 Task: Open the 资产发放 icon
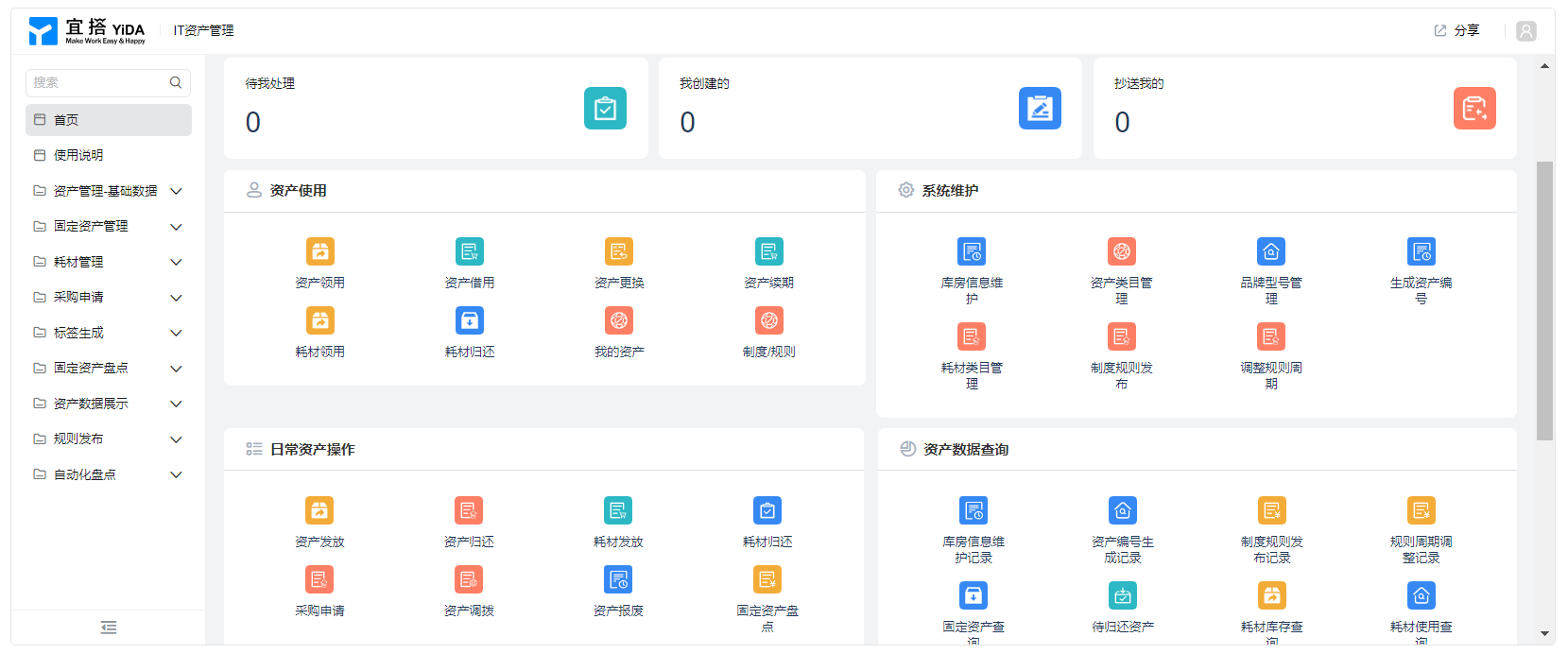click(319, 510)
